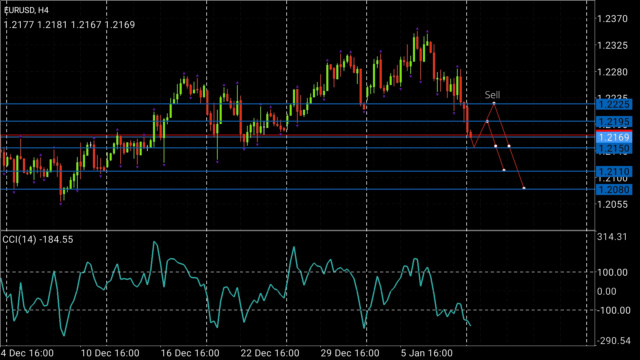Click the 10 Dec 16:00 time label
This screenshot has width=640, height=360.
pos(110,353)
